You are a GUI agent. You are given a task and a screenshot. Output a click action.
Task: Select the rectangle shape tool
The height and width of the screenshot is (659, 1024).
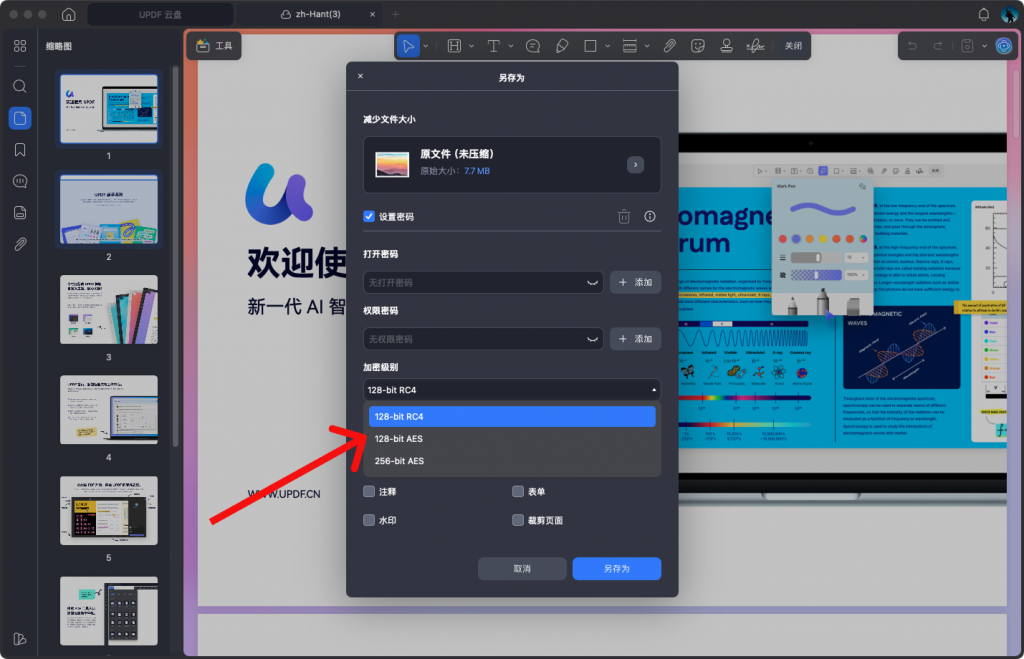click(x=590, y=46)
